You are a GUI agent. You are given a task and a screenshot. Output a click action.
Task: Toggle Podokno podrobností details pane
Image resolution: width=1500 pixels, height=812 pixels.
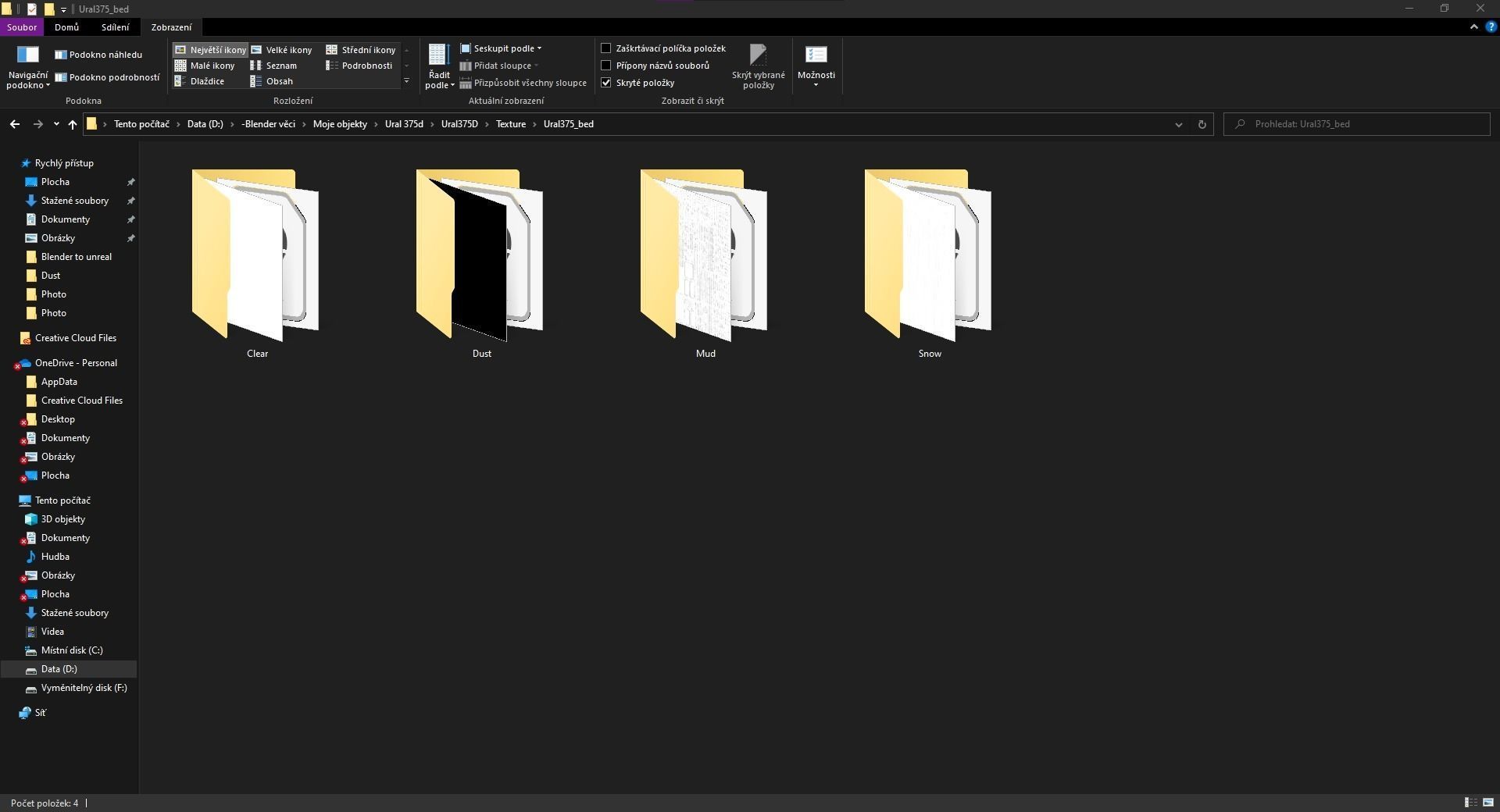107,77
